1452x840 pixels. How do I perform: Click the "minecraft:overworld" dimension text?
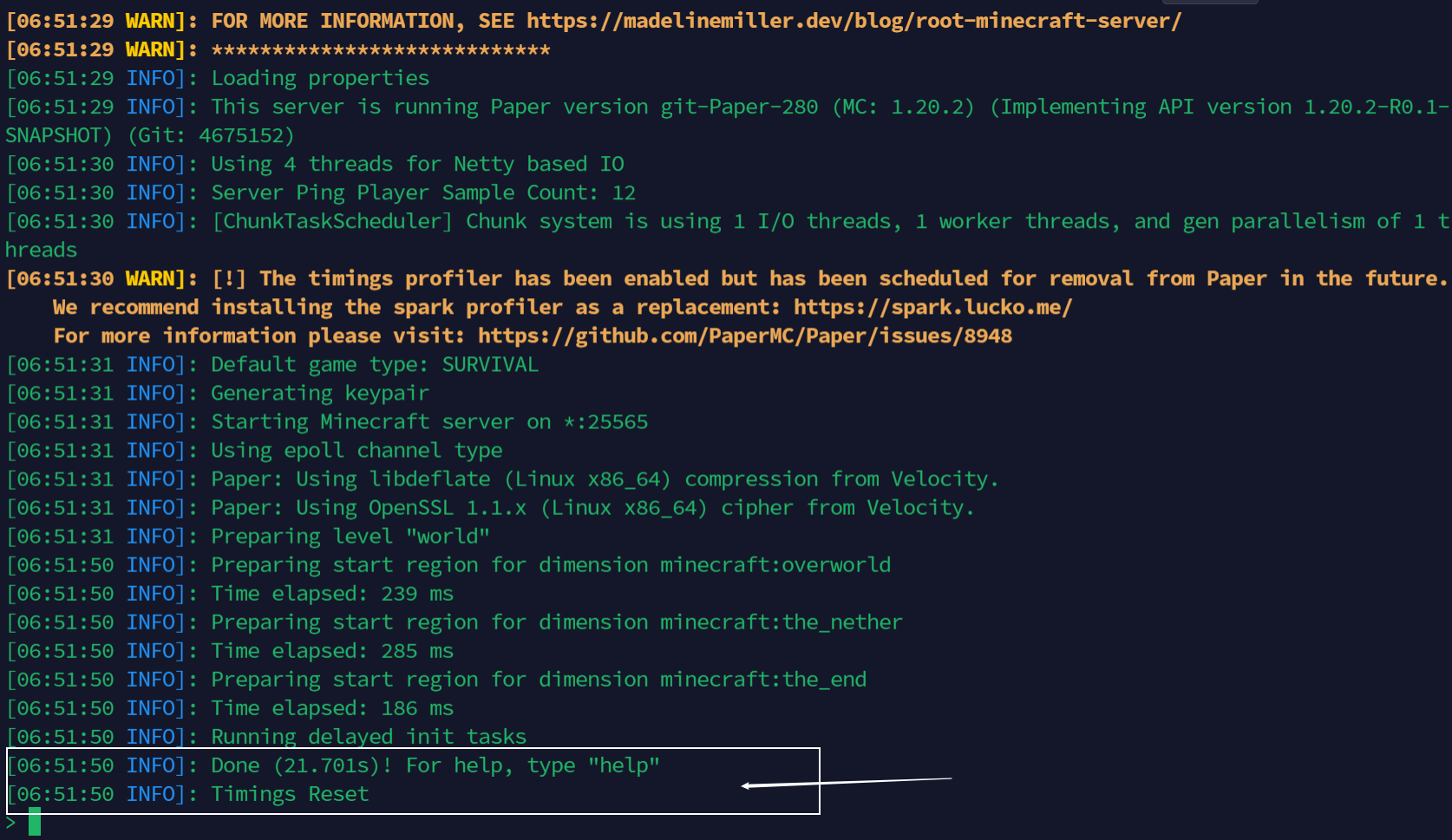click(x=775, y=565)
